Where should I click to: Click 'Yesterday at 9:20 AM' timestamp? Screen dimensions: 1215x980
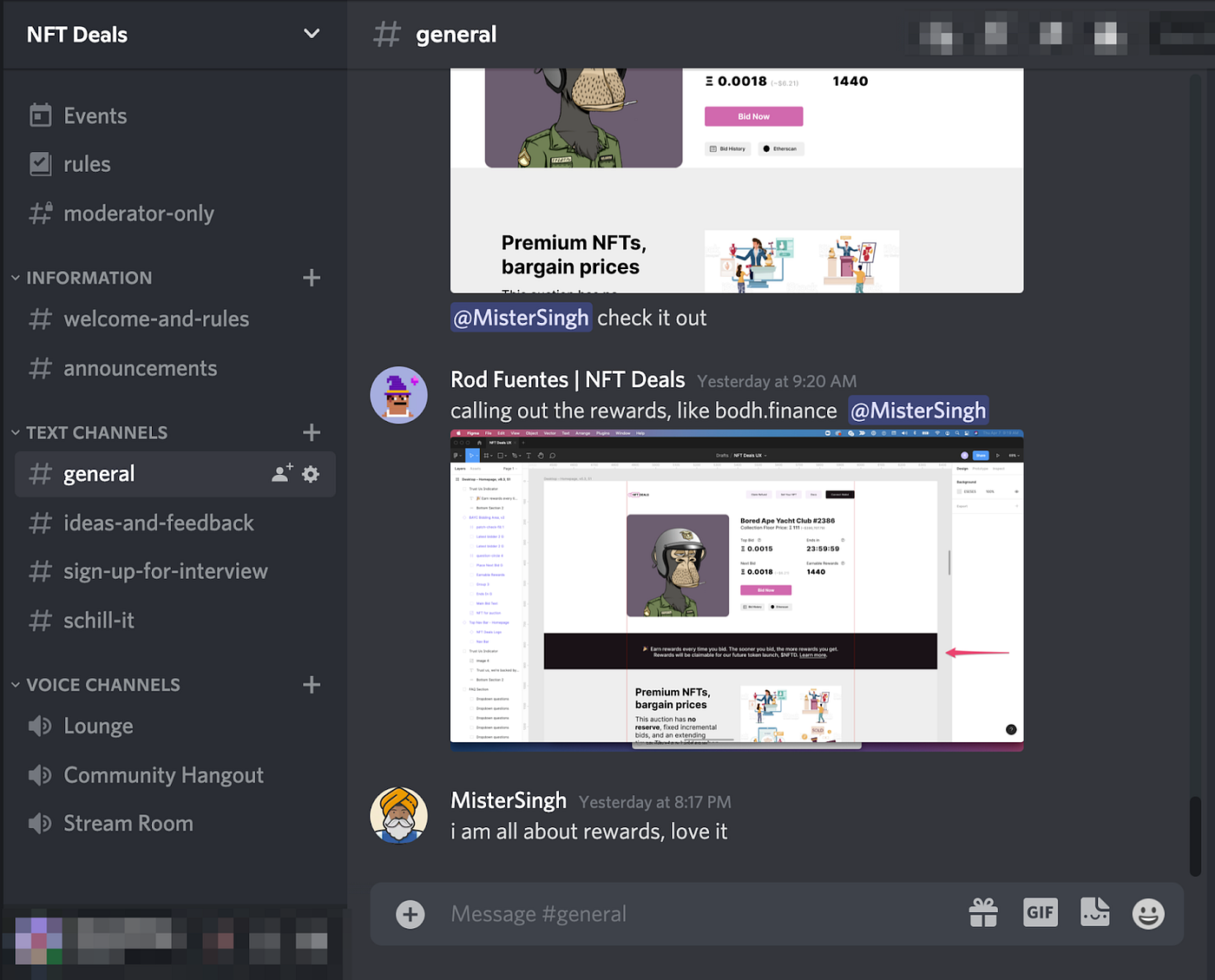point(777,381)
